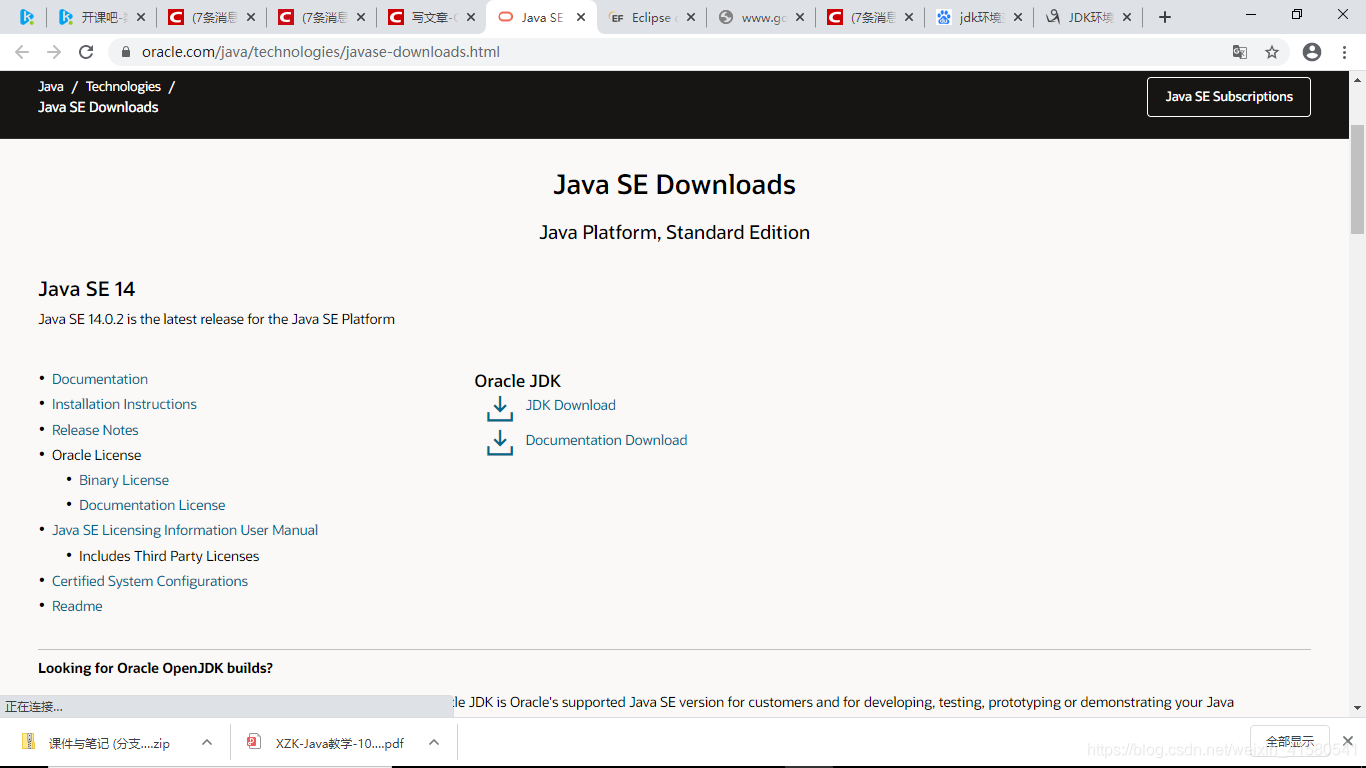Close the www.go tab
1366x768 pixels.
click(801, 17)
